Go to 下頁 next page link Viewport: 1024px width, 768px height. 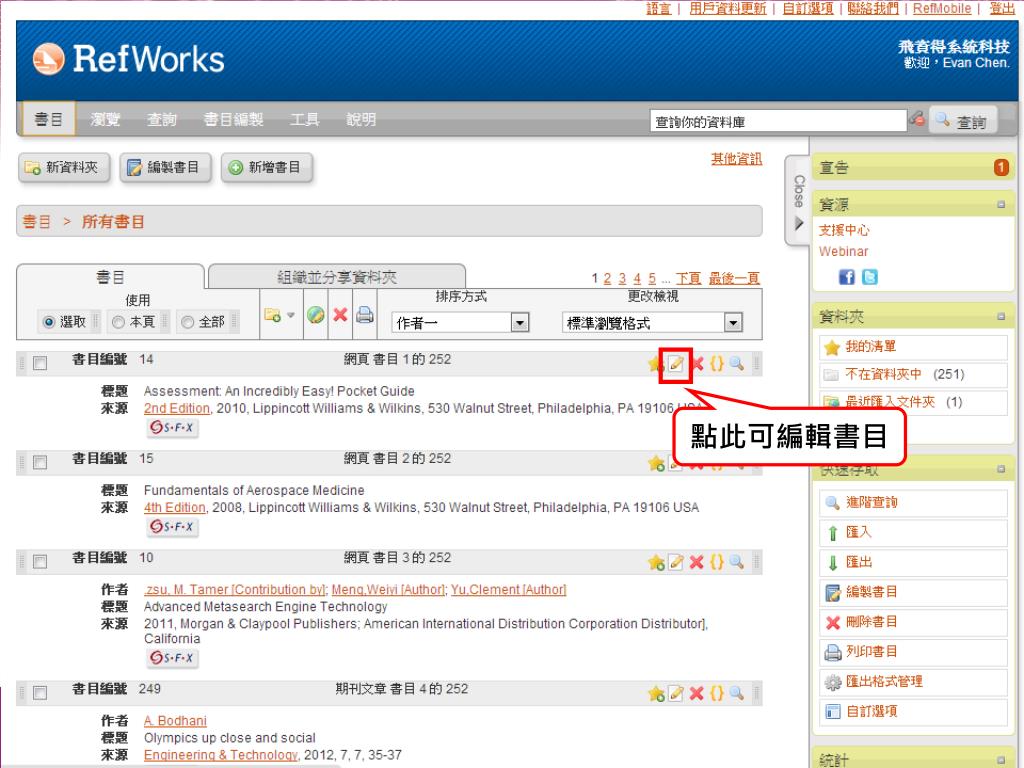(688, 278)
